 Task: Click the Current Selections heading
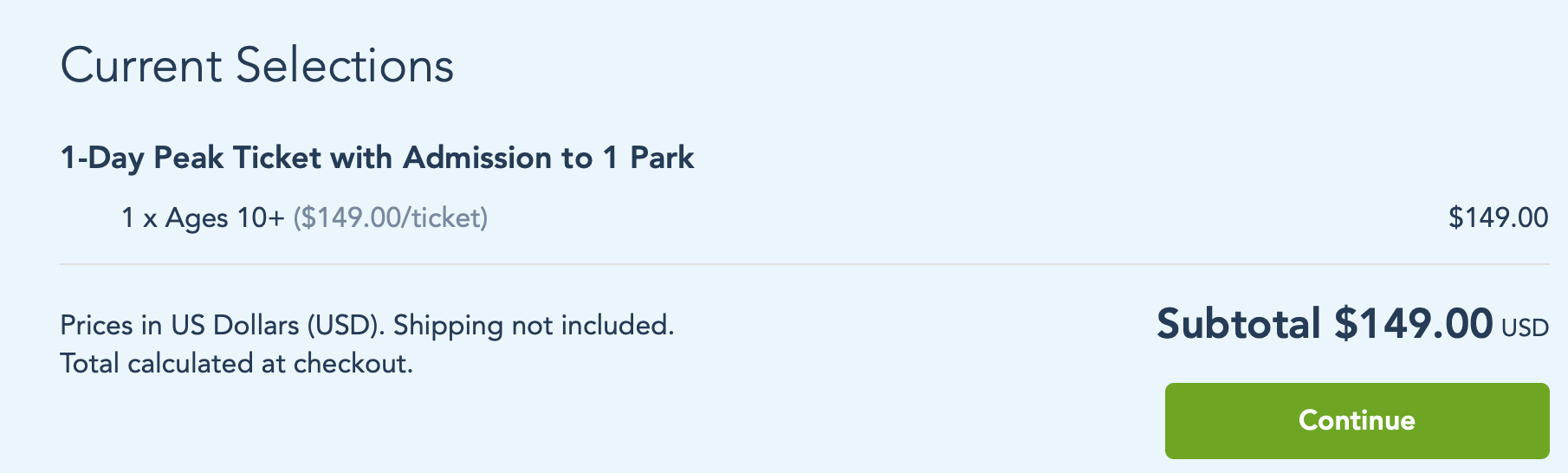[256, 66]
